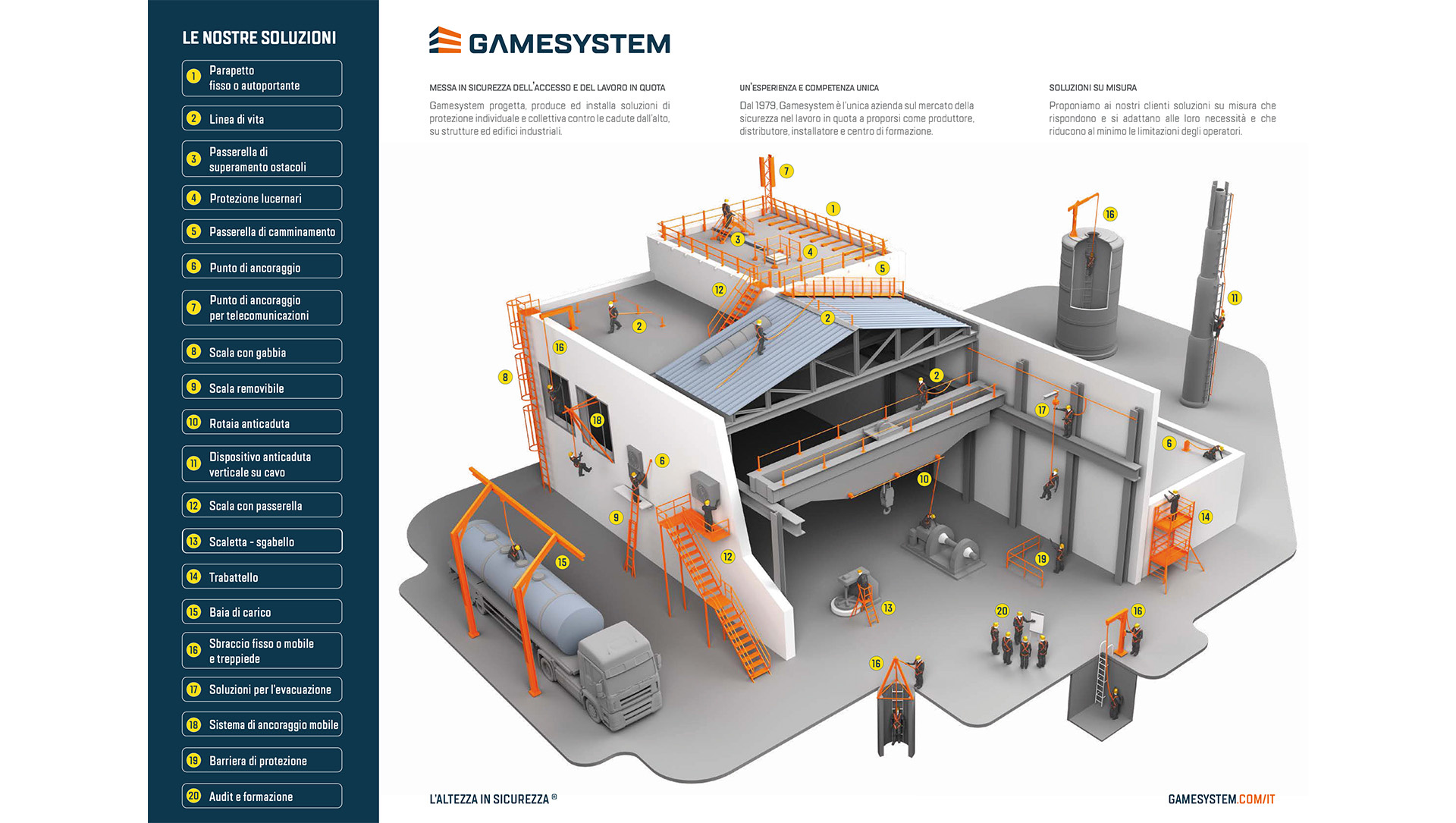
Task: Select marker 18 near the window
Action: (597, 420)
